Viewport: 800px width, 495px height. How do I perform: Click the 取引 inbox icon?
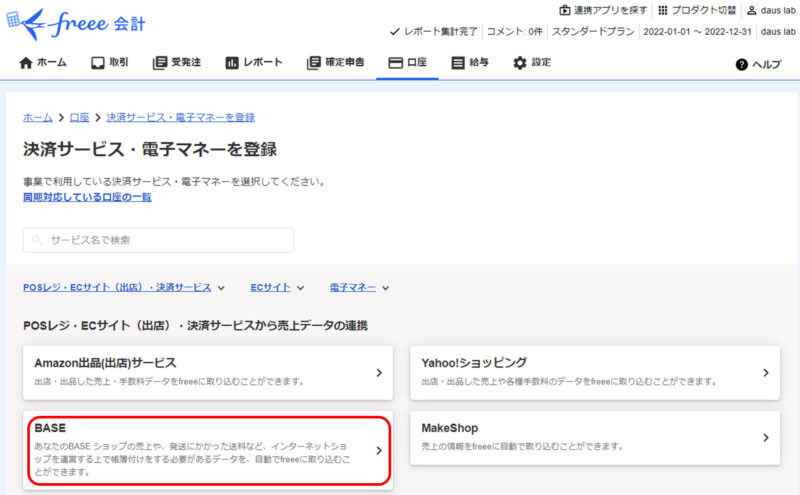tap(97, 63)
